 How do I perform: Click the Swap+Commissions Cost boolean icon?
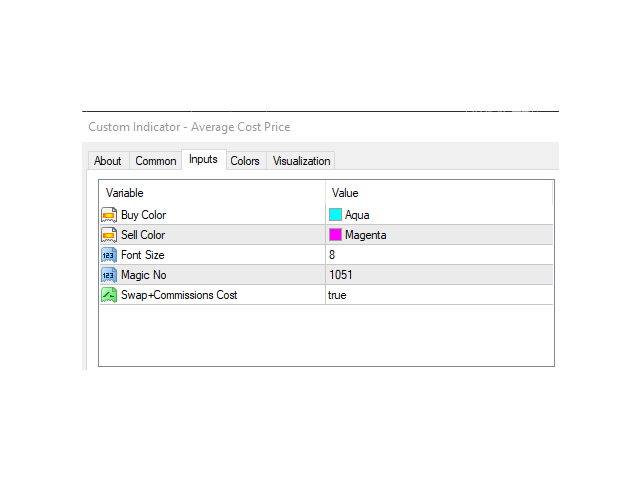pyautogui.click(x=109, y=295)
